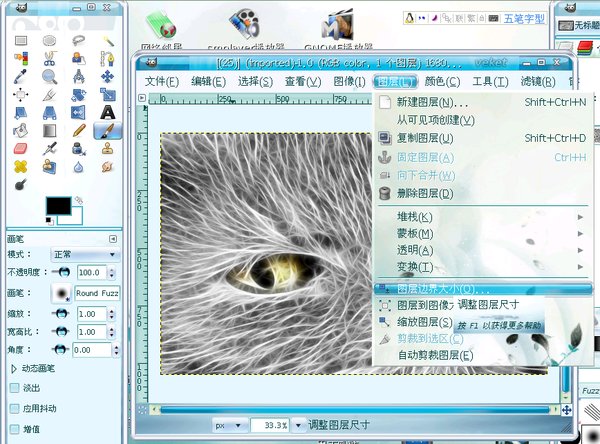Open the 滤镜(R) menu

[538, 82]
